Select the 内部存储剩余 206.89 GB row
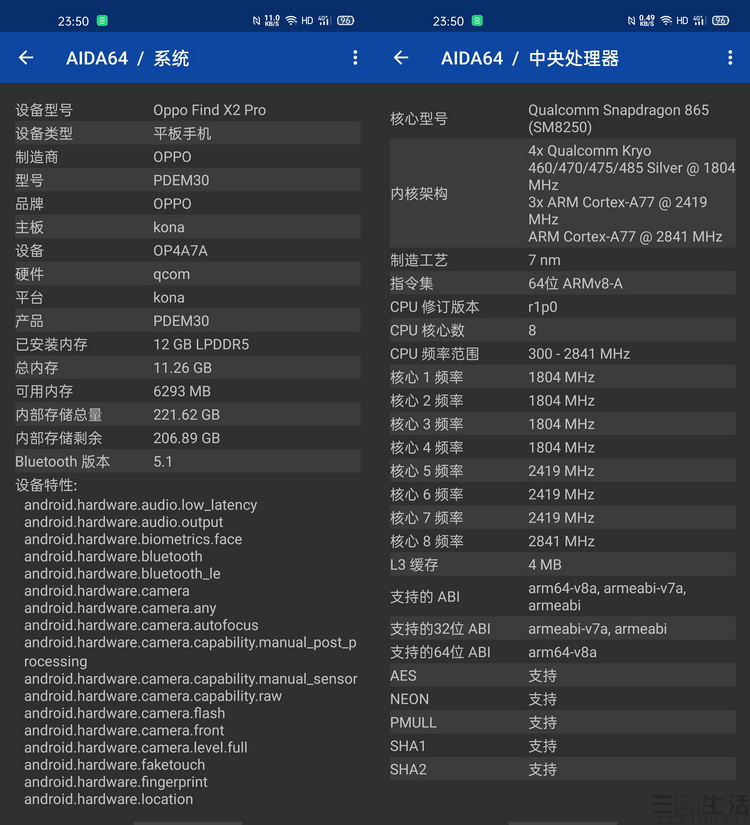 pyautogui.click(x=187, y=438)
